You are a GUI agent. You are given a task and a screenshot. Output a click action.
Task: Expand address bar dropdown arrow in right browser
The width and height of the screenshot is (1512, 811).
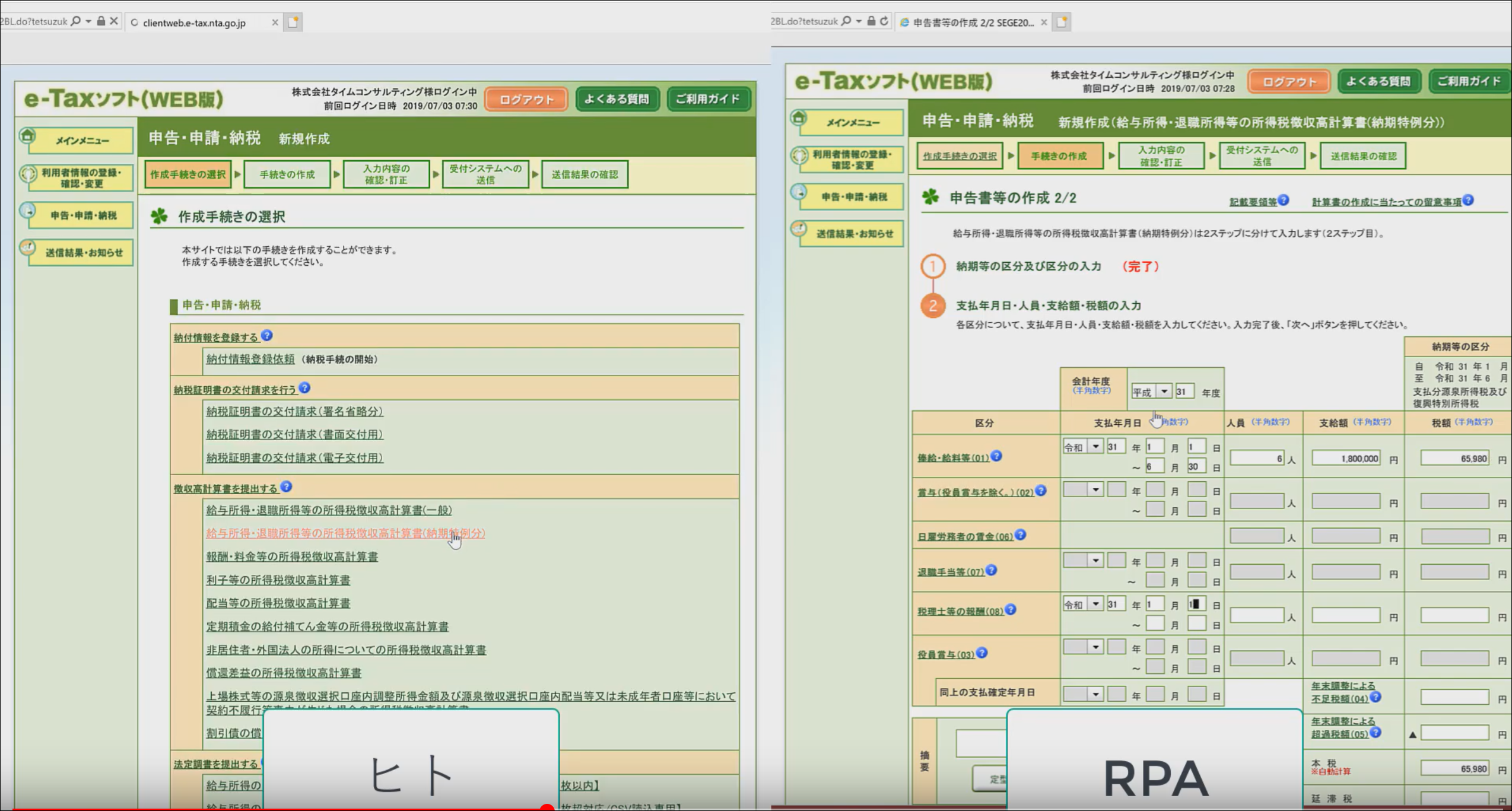[859, 21]
